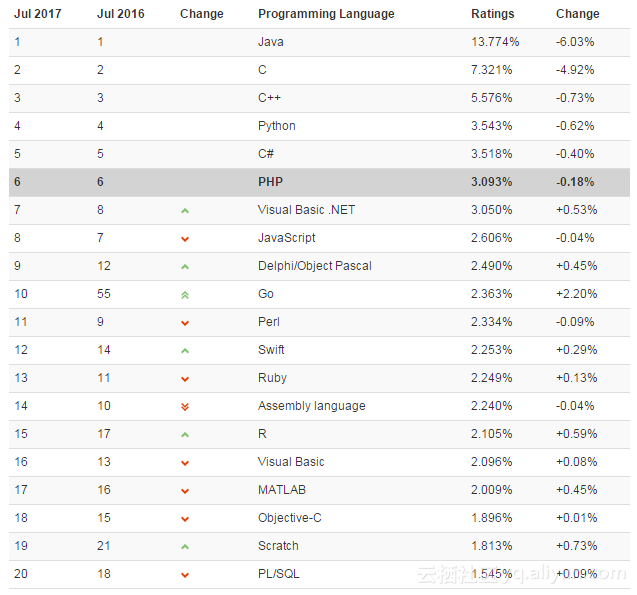637x595 pixels.
Task: Click the Objective-C language name
Action: (x=291, y=518)
